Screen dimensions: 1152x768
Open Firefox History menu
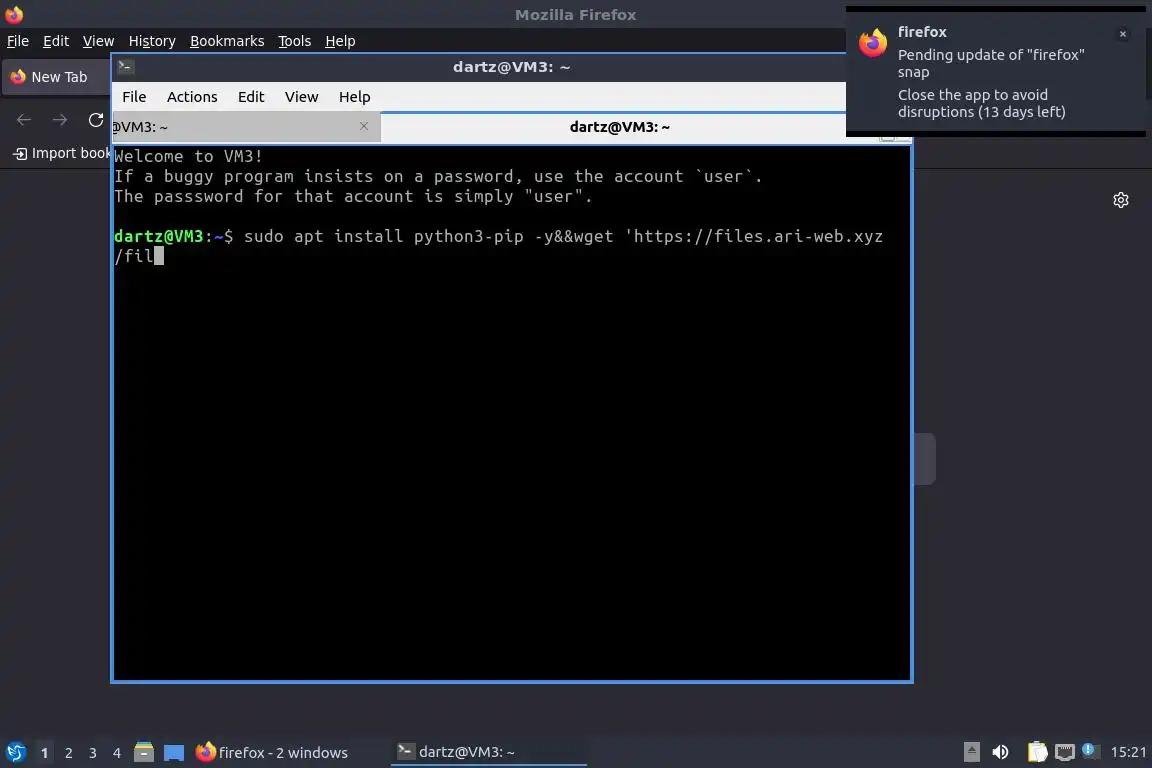pos(152,41)
